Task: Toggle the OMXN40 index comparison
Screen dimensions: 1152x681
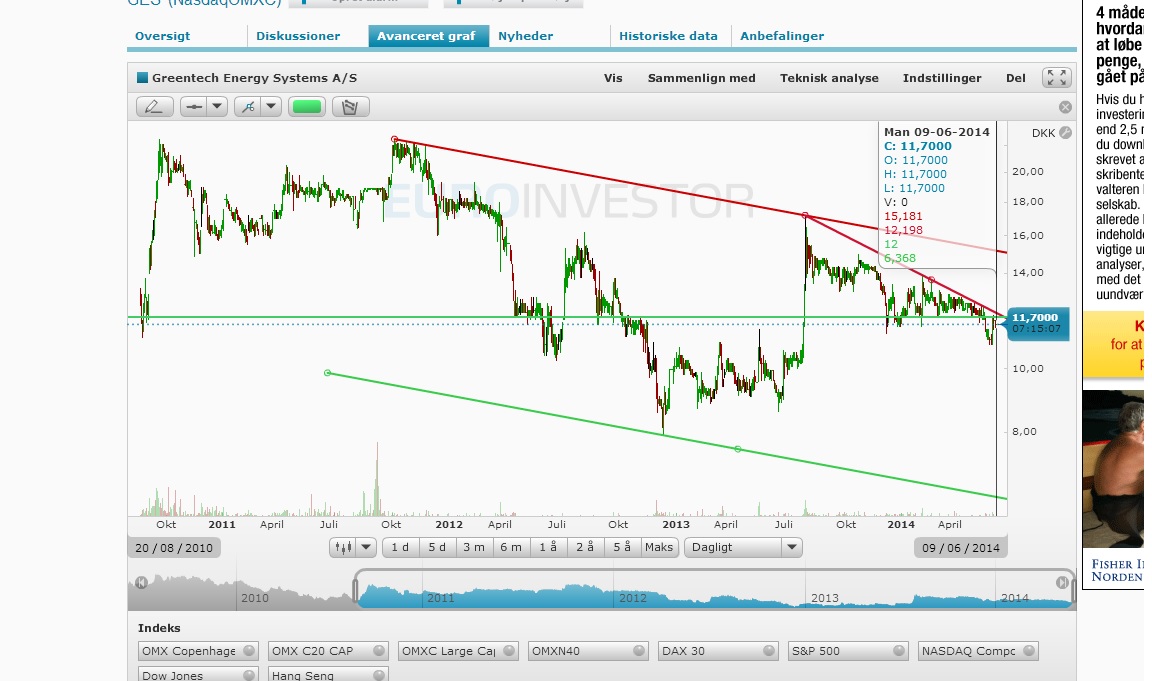Action: (x=588, y=651)
